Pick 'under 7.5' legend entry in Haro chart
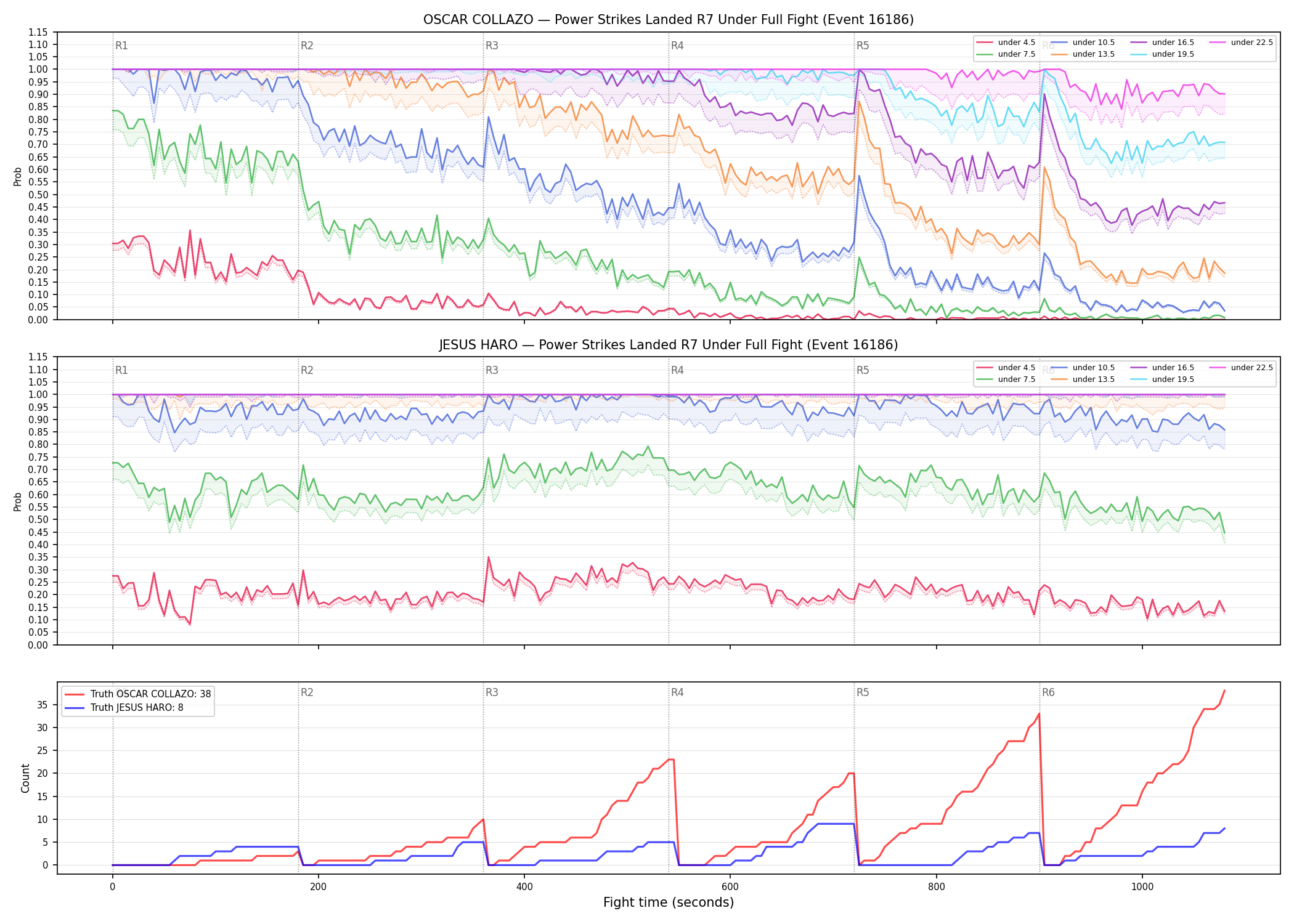The height and width of the screenshot is (924, 1294). click(1006, 379)
